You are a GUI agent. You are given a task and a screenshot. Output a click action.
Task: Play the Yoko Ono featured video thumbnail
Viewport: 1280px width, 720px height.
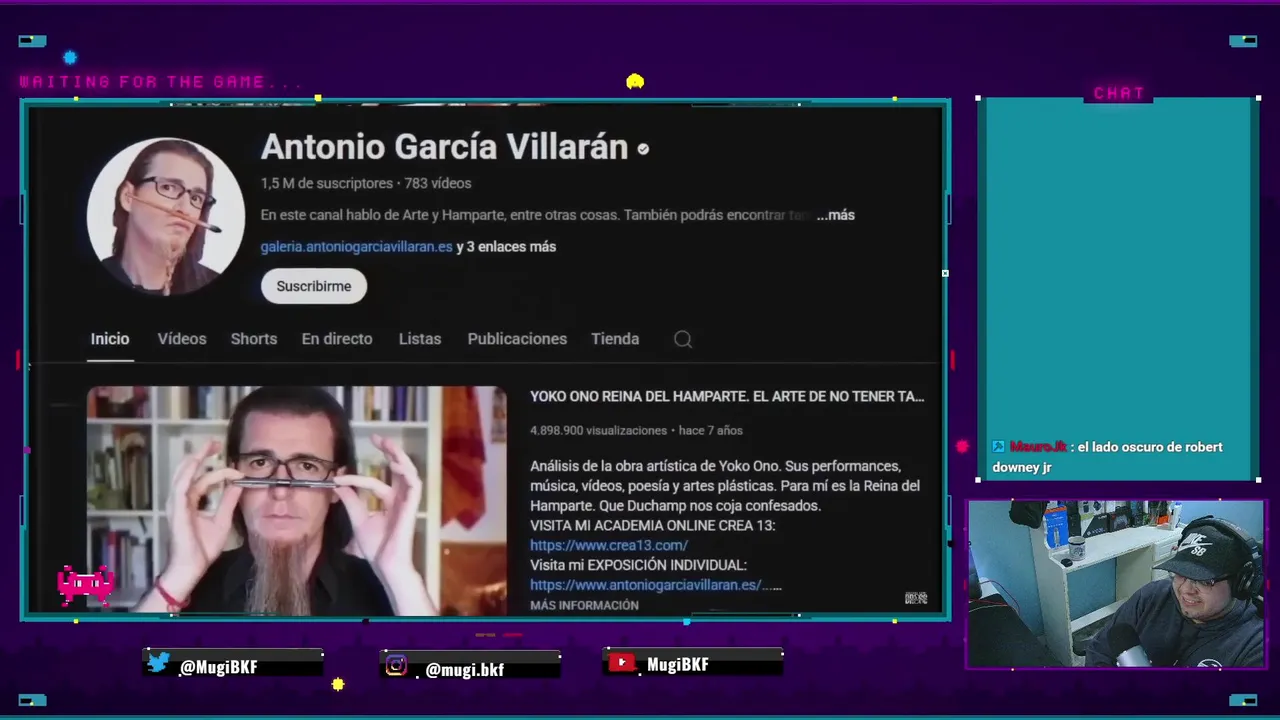297,500
